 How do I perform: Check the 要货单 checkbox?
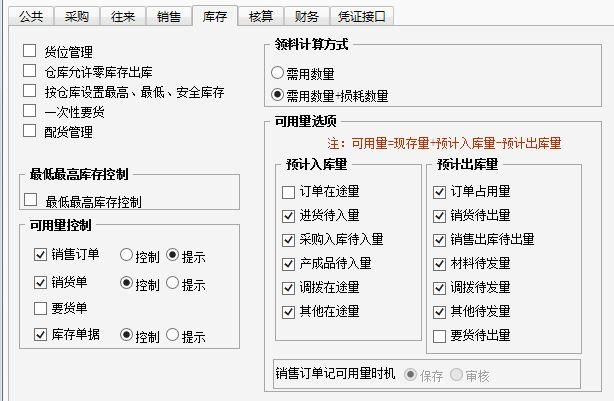tap(40, 308)
